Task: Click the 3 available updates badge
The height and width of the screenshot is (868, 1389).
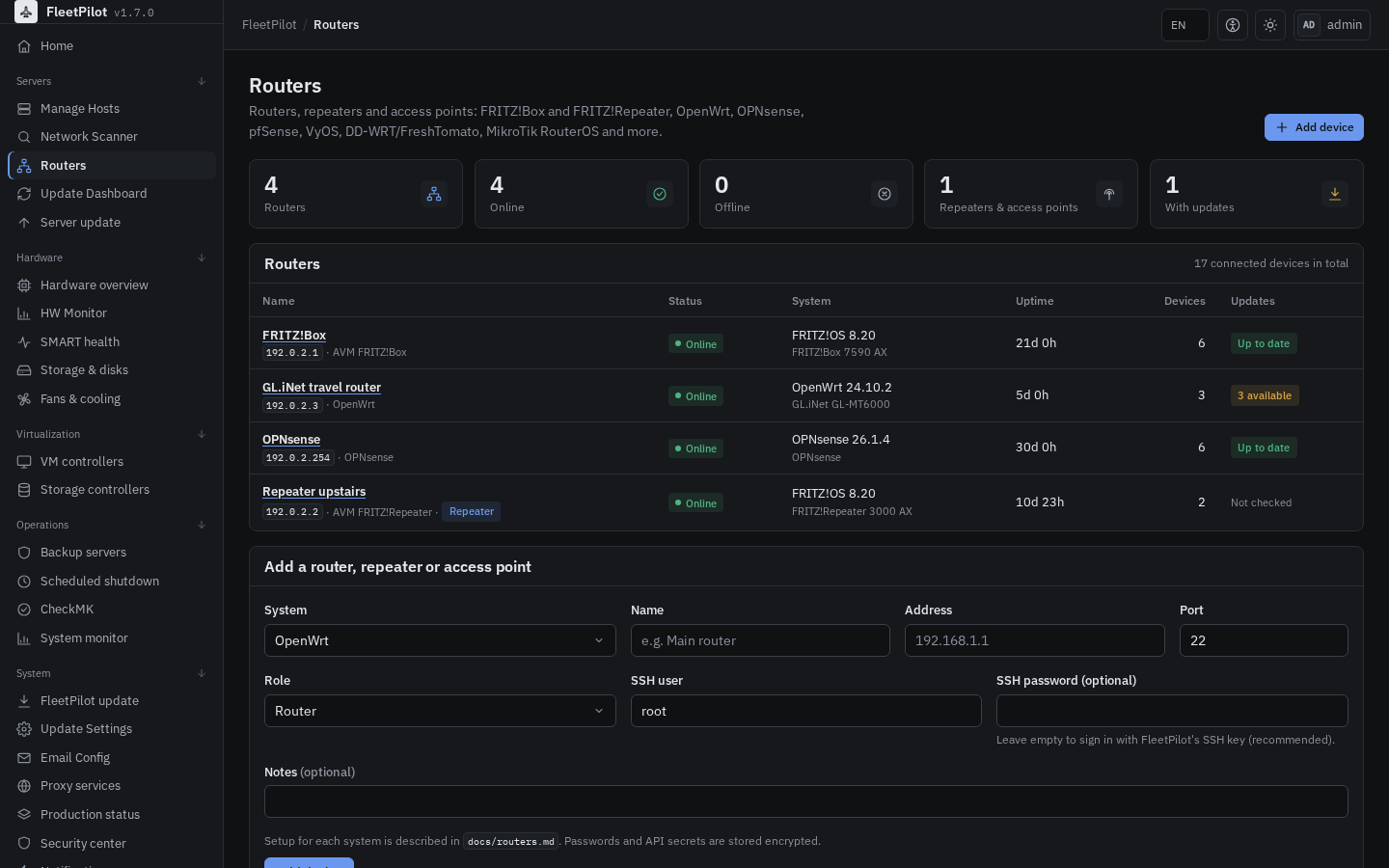Action: coord(1265,395)
